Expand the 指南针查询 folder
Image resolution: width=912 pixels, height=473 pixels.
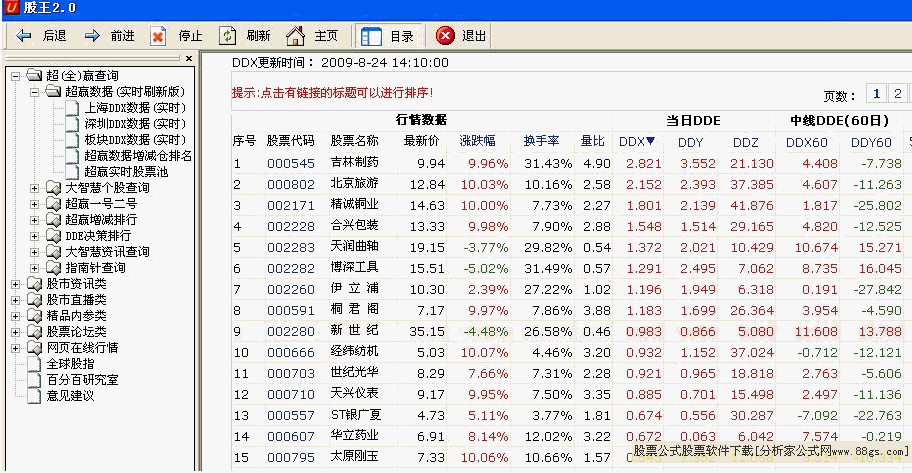point(34,268)
